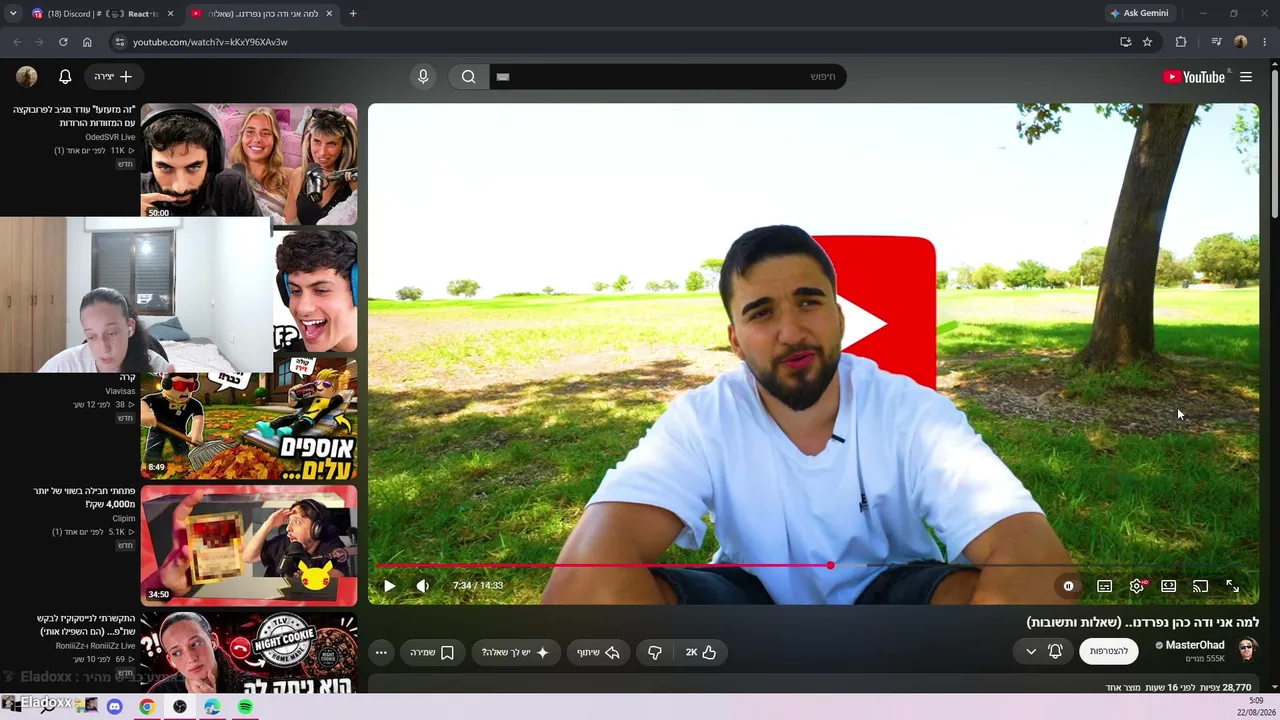Focus the YouTube חיפוש search box

668,77
